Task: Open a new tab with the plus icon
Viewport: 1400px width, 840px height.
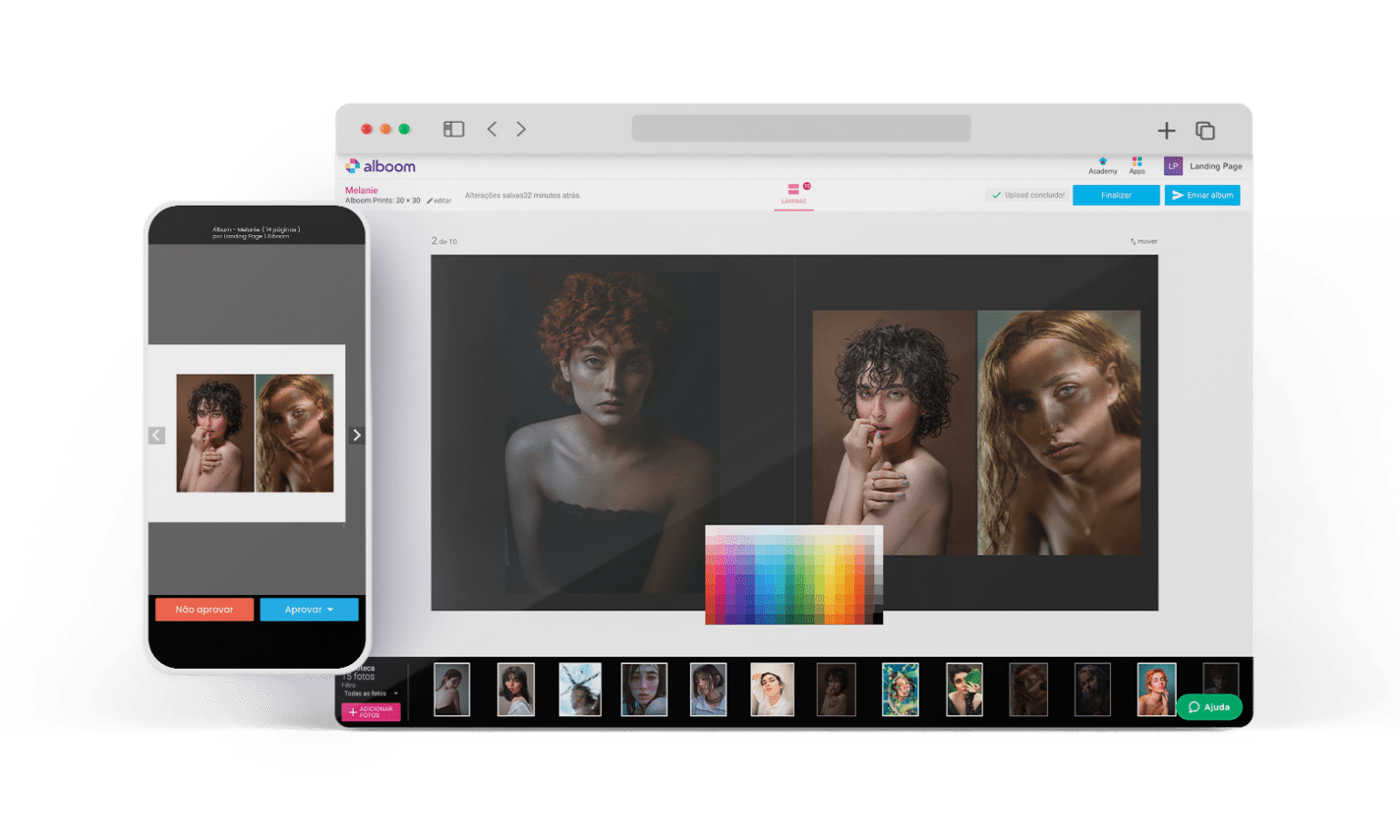Action: (1167, 131)
